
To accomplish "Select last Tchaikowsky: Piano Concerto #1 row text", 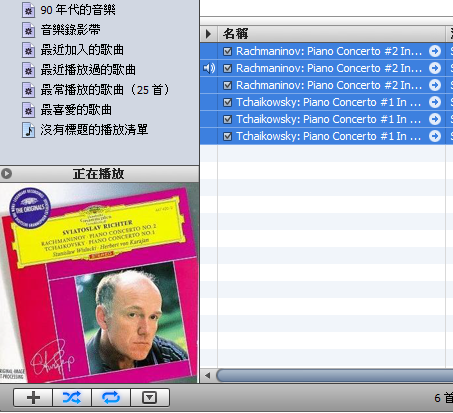I will [x=329, y=136].
